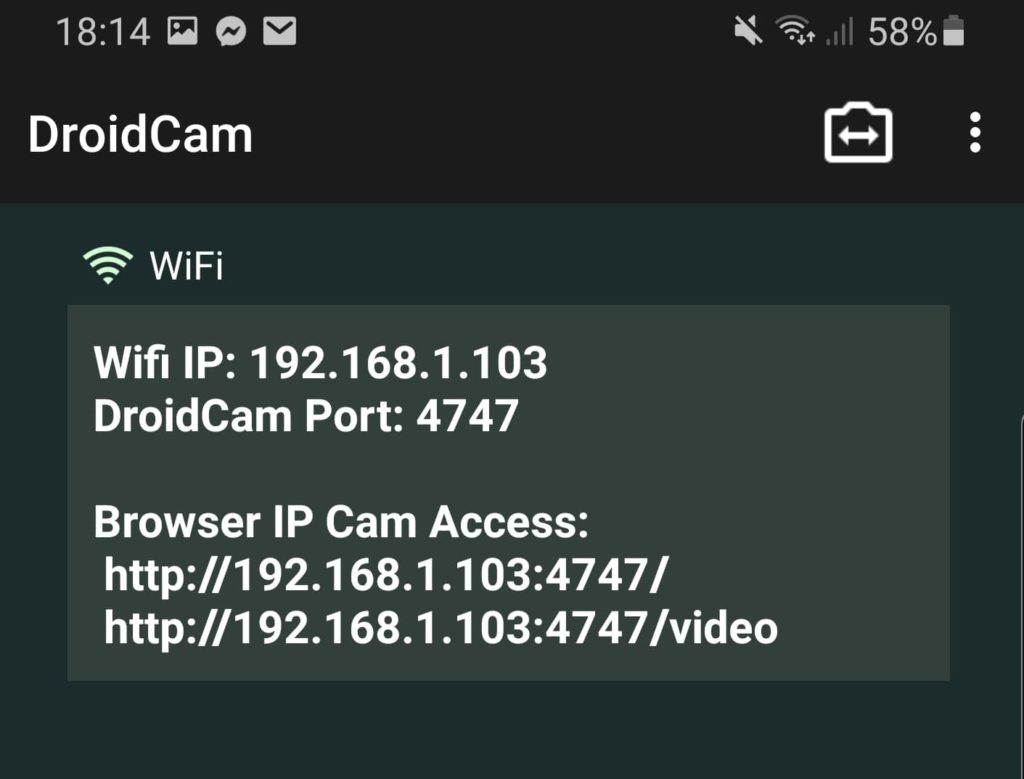Click the DroidCam title label
Screen dimensions: 1024x779
point(140,133)
